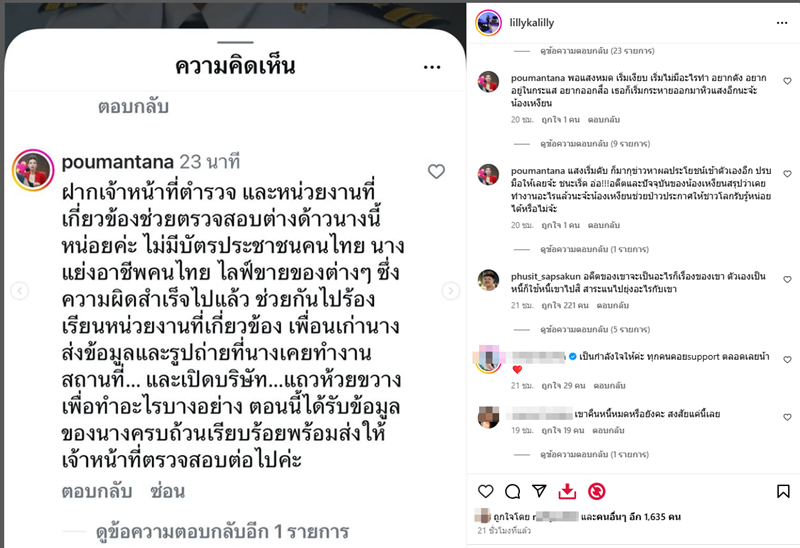Open the three-dot menu beside ความคิดเห็น
The width and height of the screenshot is (800, 548).
click(432, 67)
